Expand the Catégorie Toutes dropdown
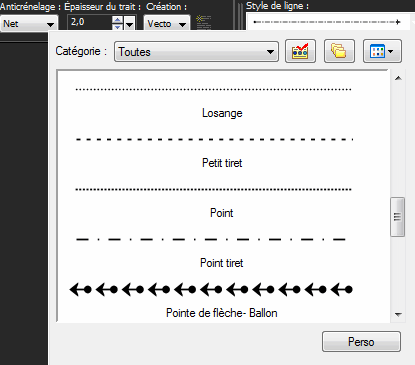The width and height of the screenshot is (415, 365). [196, 52]
